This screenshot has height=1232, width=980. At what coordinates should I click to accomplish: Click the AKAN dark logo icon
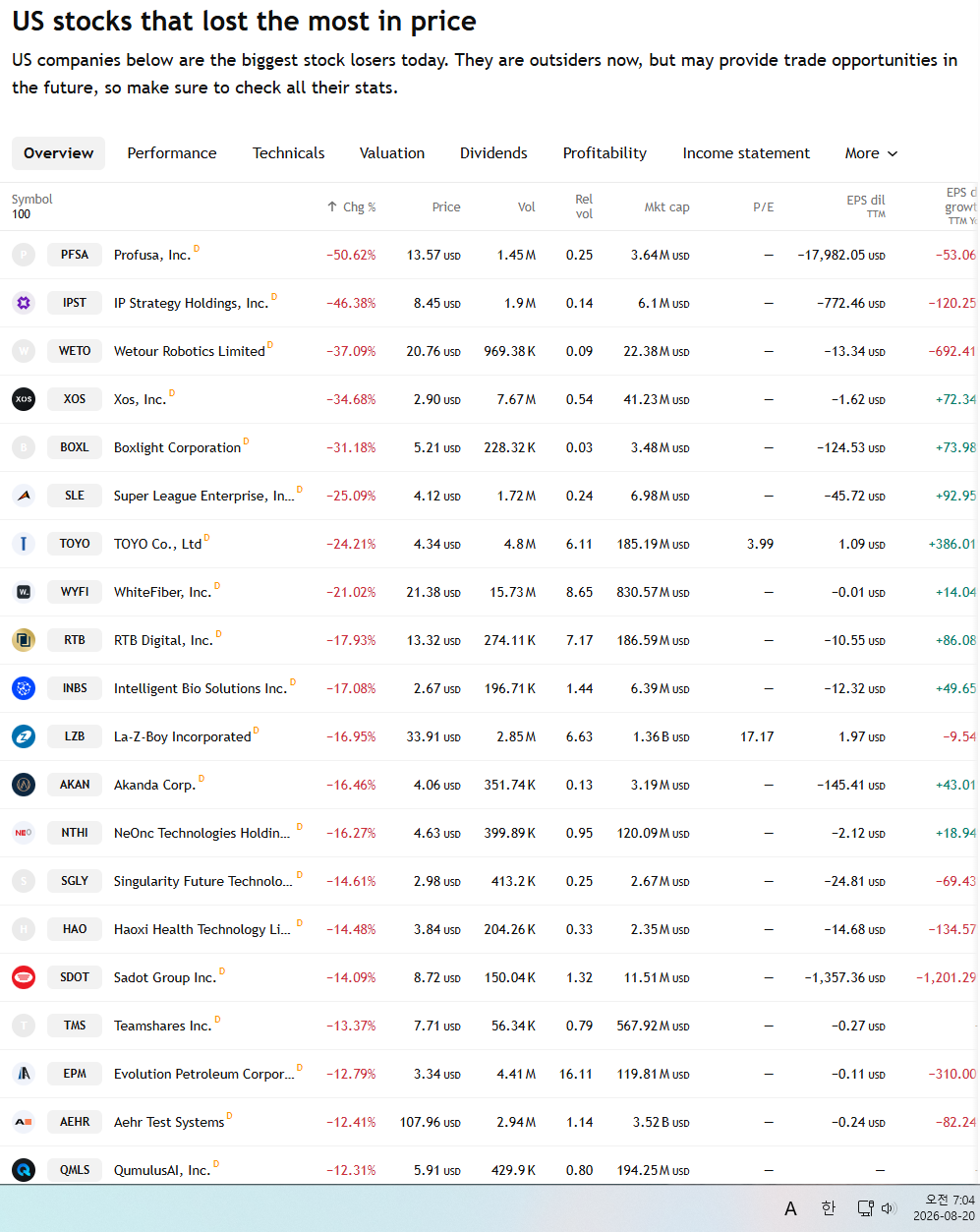pos(24,785)
